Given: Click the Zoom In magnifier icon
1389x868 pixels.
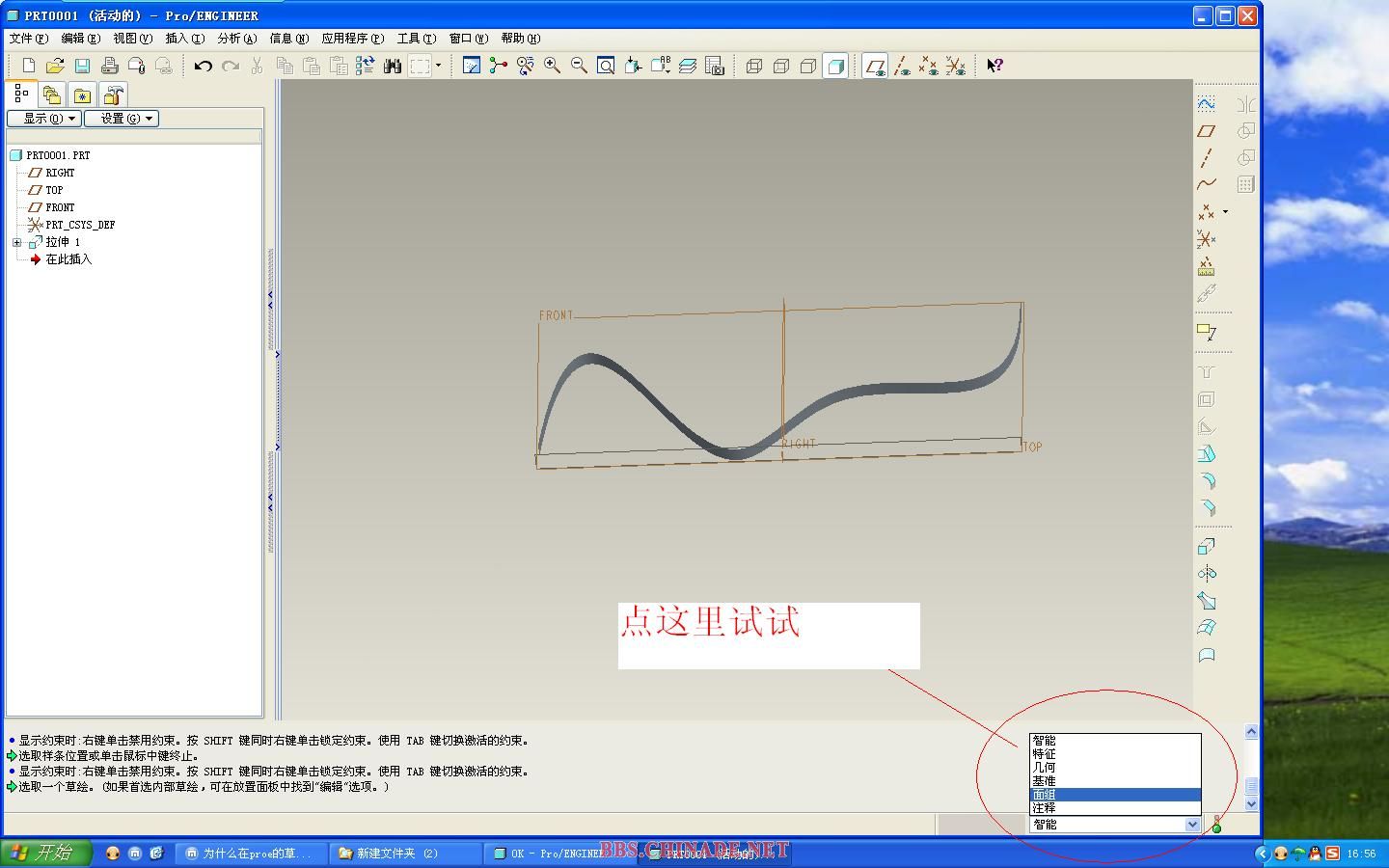Looking at the screenshot, I should pos(552,66).
